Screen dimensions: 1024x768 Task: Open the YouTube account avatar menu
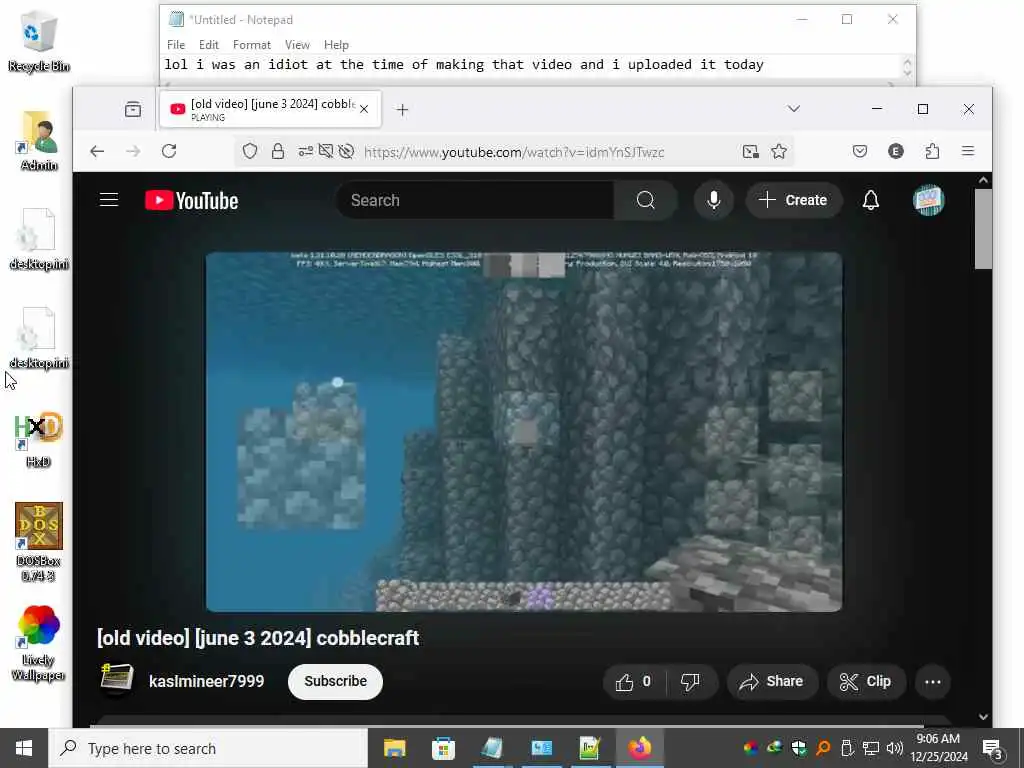[x=928, y=200]
